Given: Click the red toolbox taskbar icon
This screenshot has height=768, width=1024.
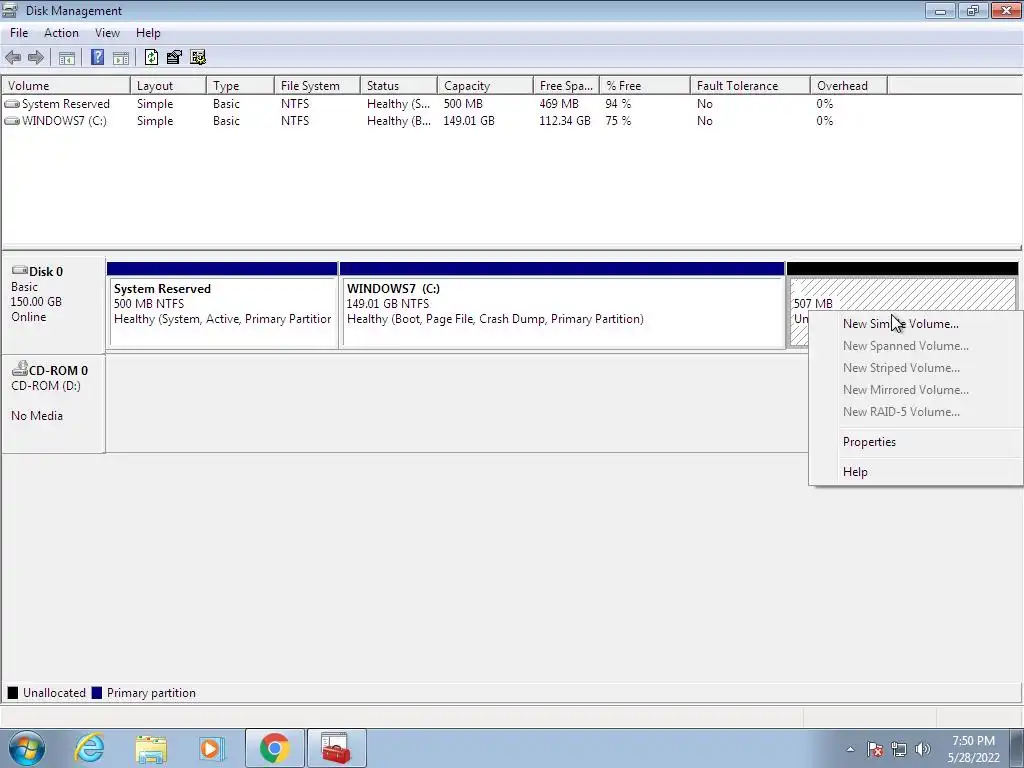Looking at the screenshot, I should (x=336, y=748).
